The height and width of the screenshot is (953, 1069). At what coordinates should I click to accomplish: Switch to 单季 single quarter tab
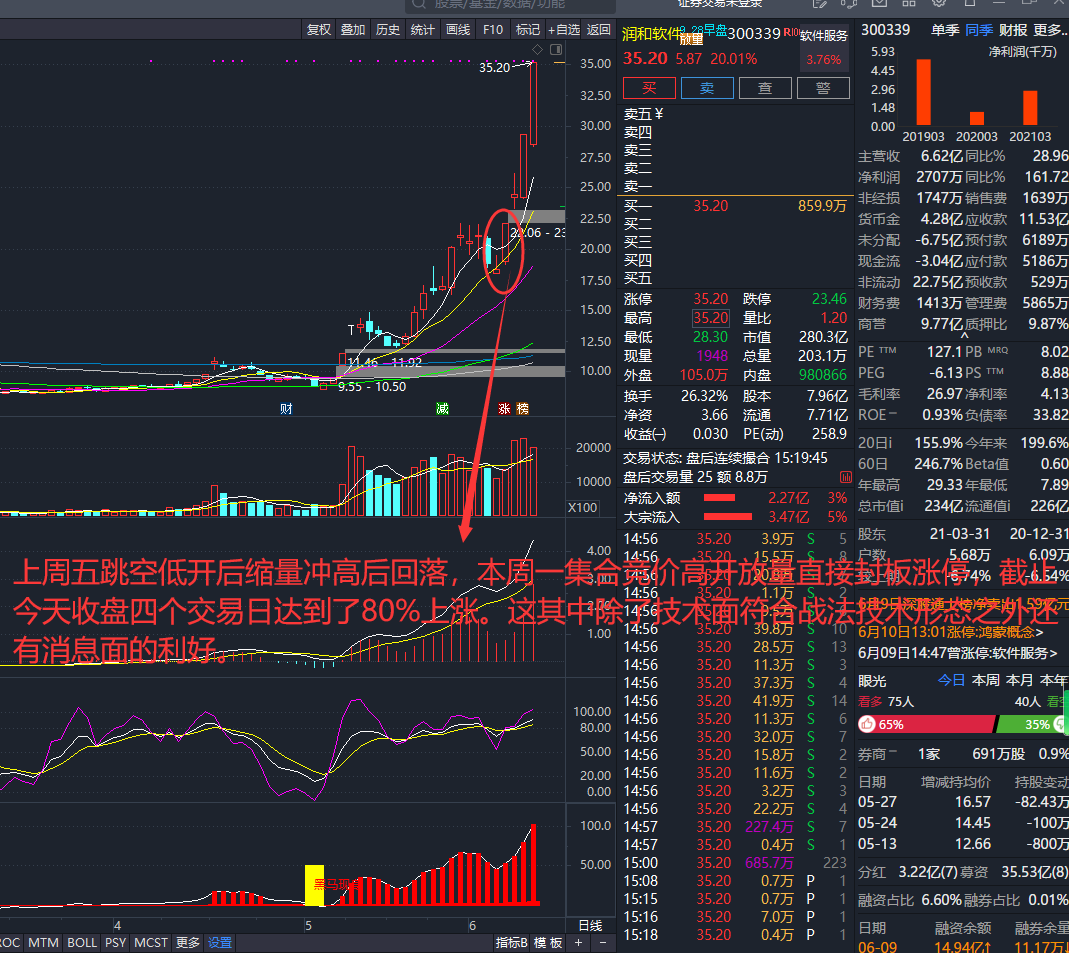pyautogui.click(x=945, y=30)
